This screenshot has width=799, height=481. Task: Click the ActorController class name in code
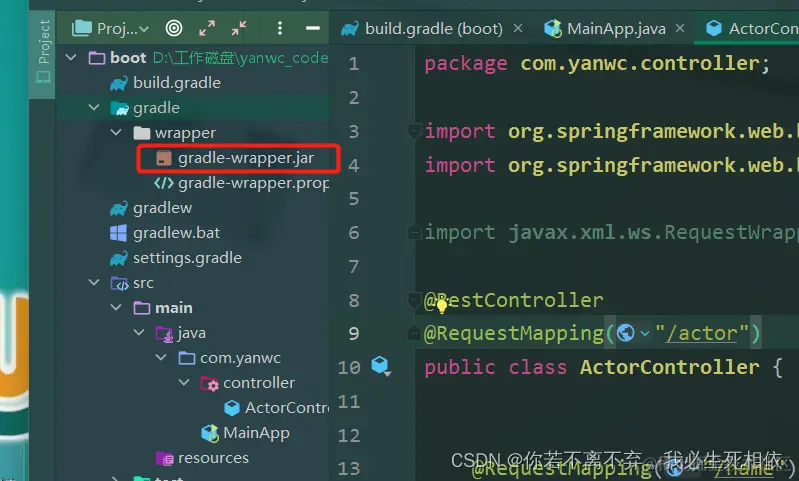670,367
